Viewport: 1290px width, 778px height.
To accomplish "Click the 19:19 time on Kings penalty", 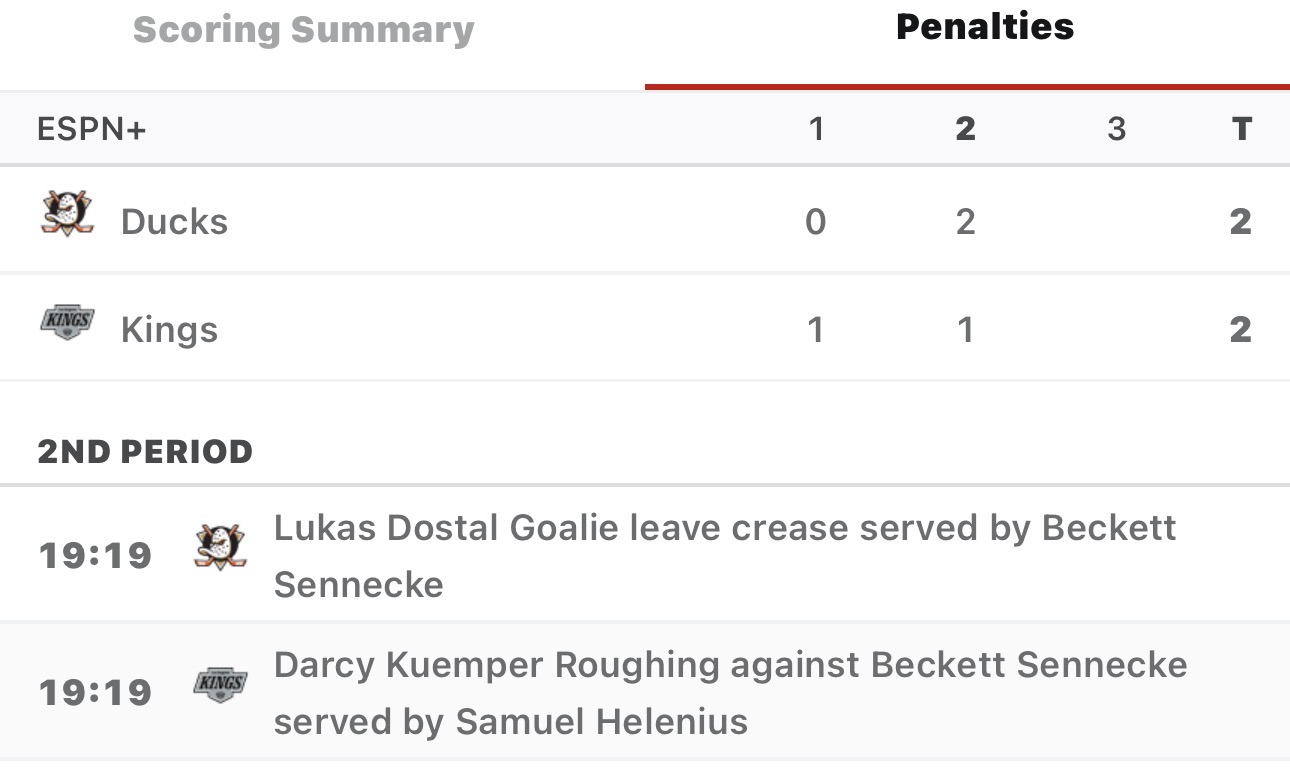I will [95, 692].
